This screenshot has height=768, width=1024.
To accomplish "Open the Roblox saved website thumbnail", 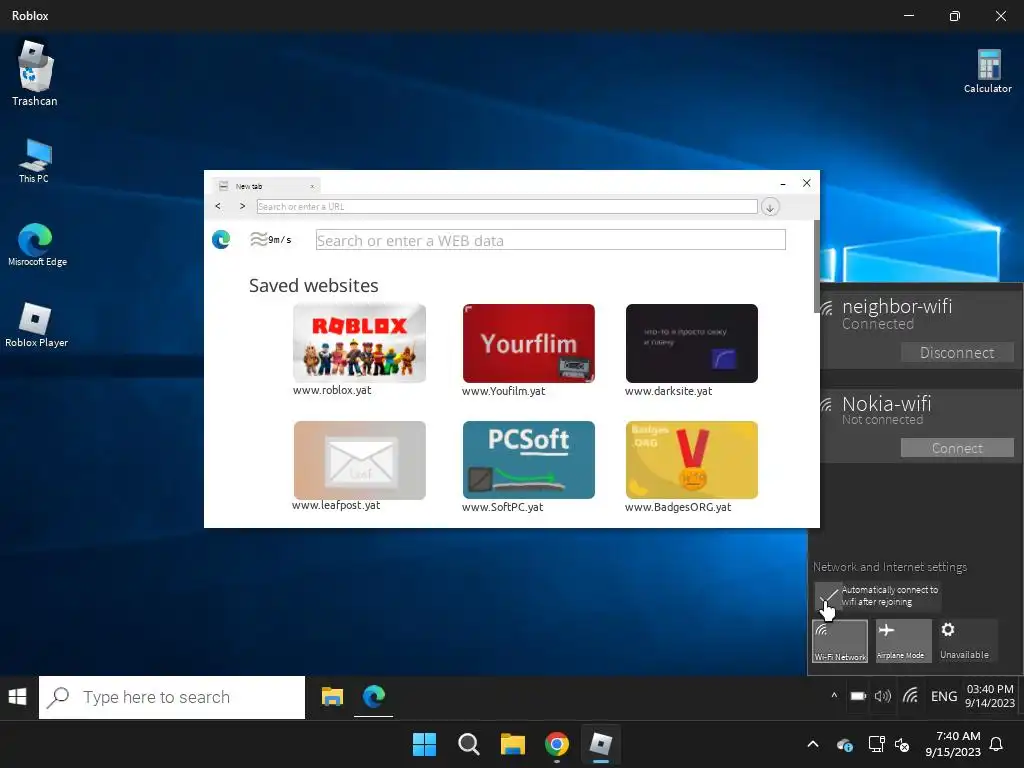I will (x=359, y=343).
